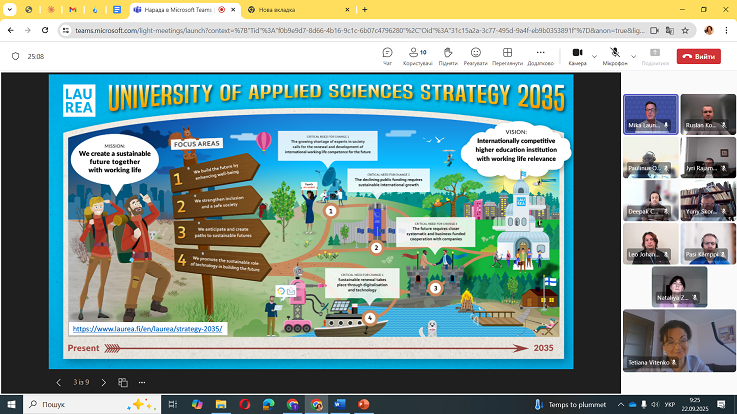737x414 pixels.
Task: Go to the next slide
Action: (x=104, y=382)
